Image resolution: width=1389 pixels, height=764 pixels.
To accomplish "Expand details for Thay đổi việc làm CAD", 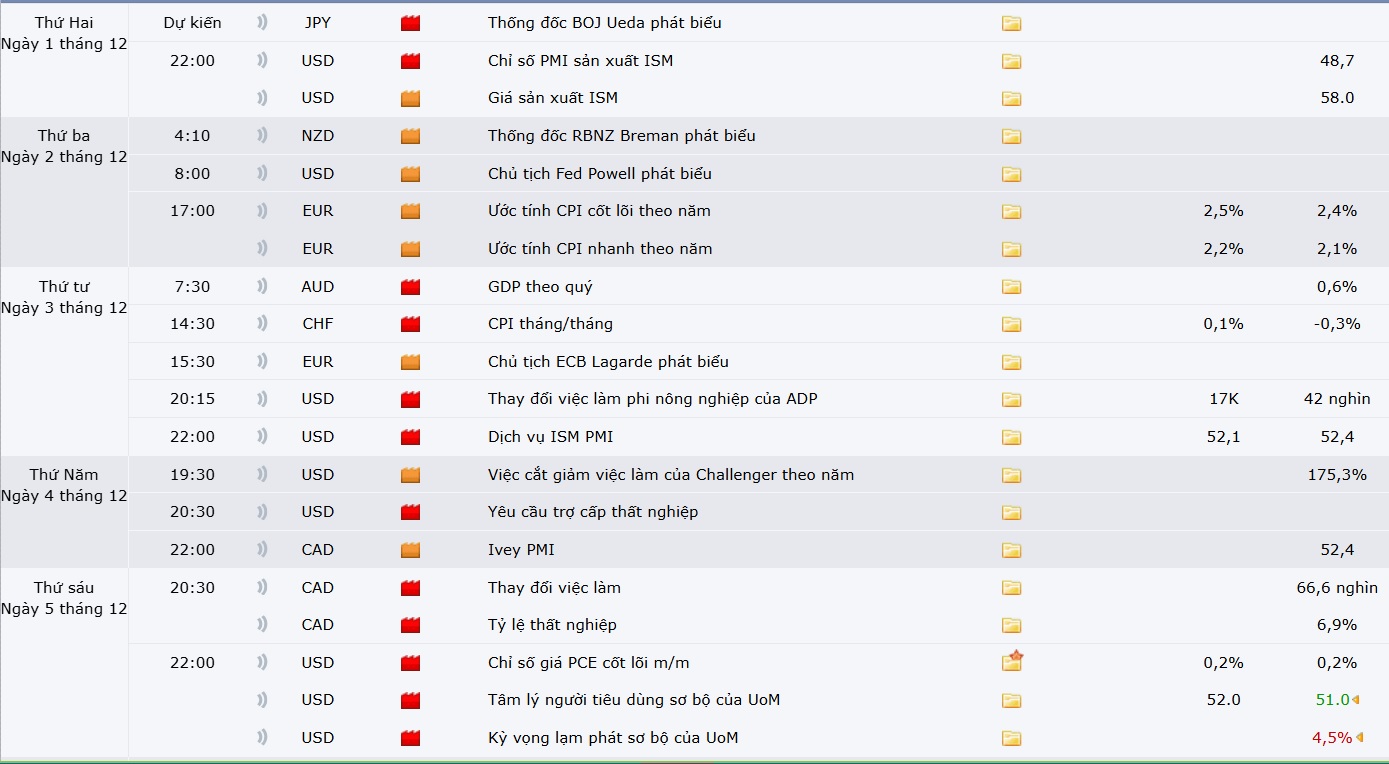I will click(x=1011, y=588).
